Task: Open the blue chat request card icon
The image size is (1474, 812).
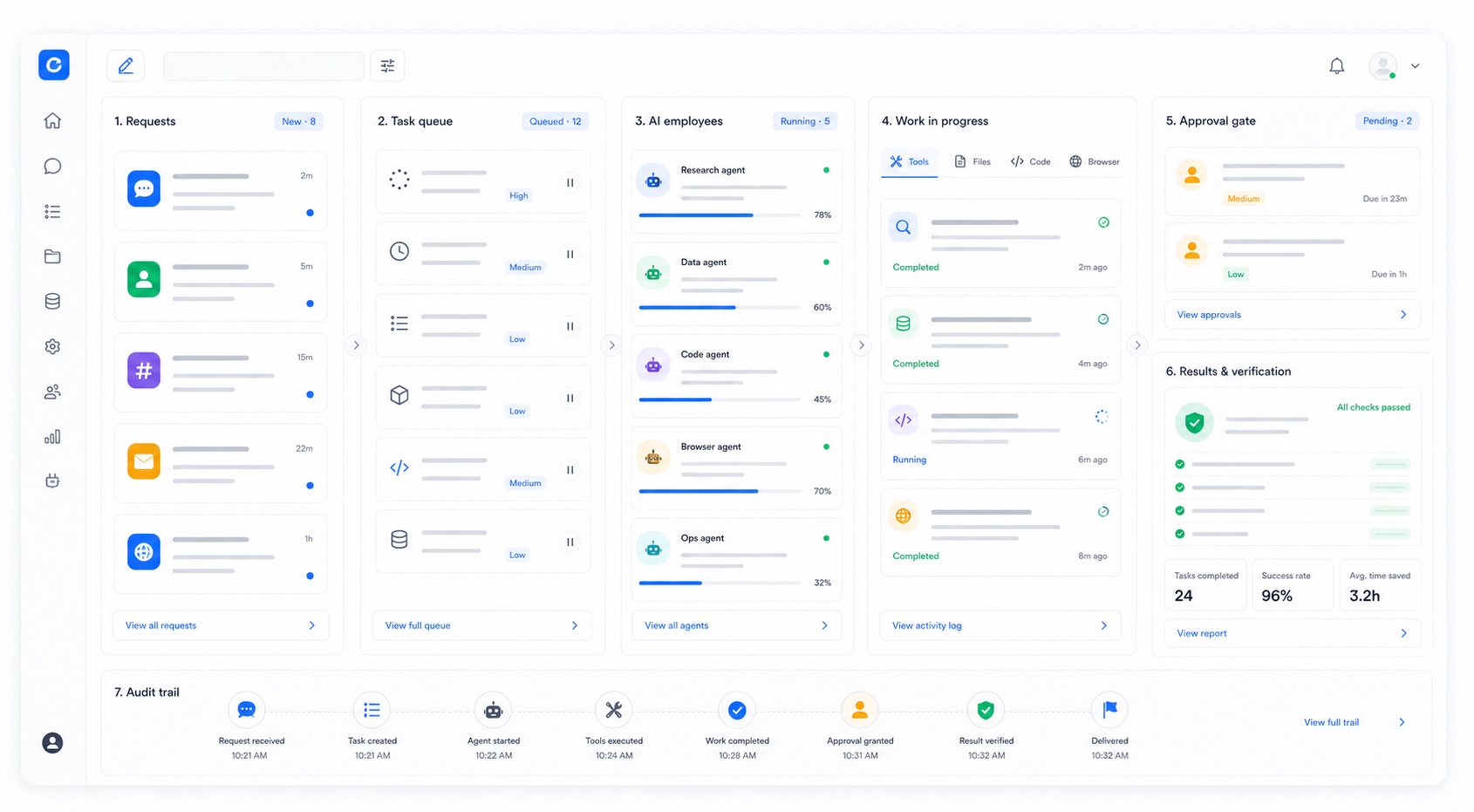Action: [144, 188]
